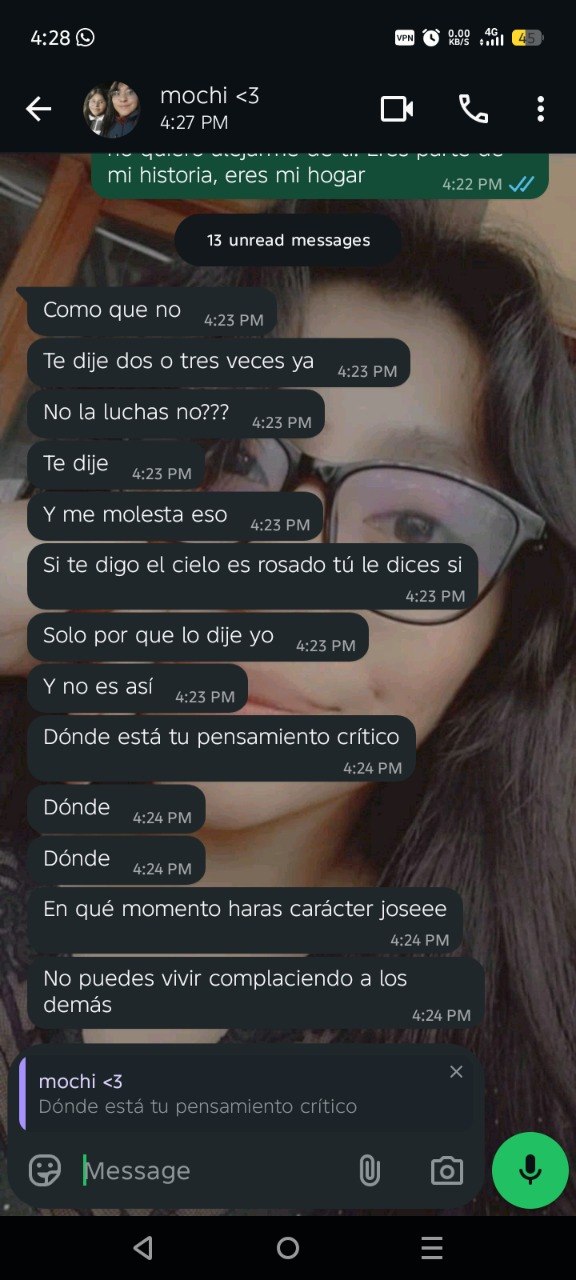The image size is (576, 1280).
Task: Open recent apps from navigation bar
Action: tap(432, 1247)
